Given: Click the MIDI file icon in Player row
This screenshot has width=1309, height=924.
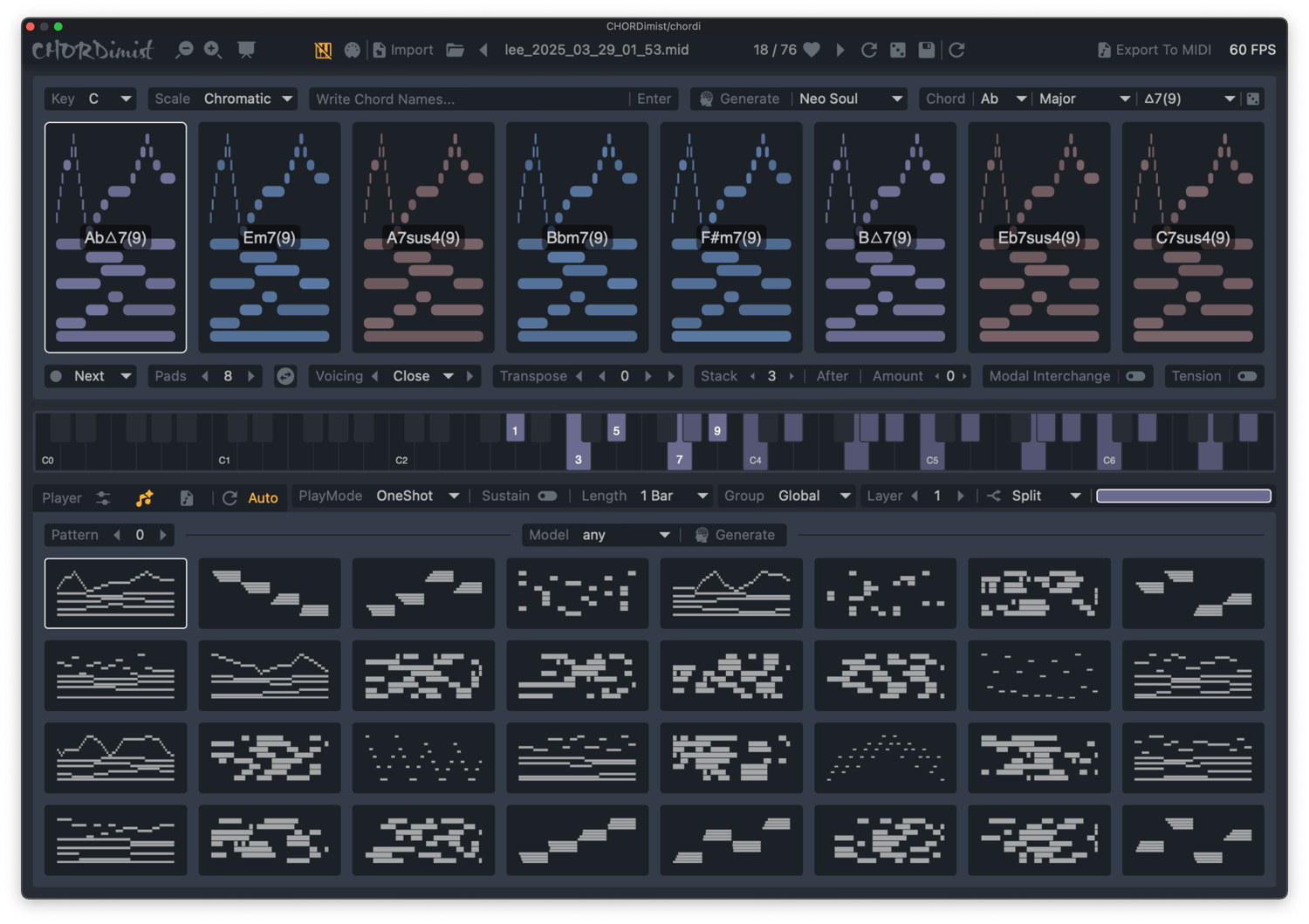Looking at the screenshot, I should pyautogui.click(x=187, y=498).
